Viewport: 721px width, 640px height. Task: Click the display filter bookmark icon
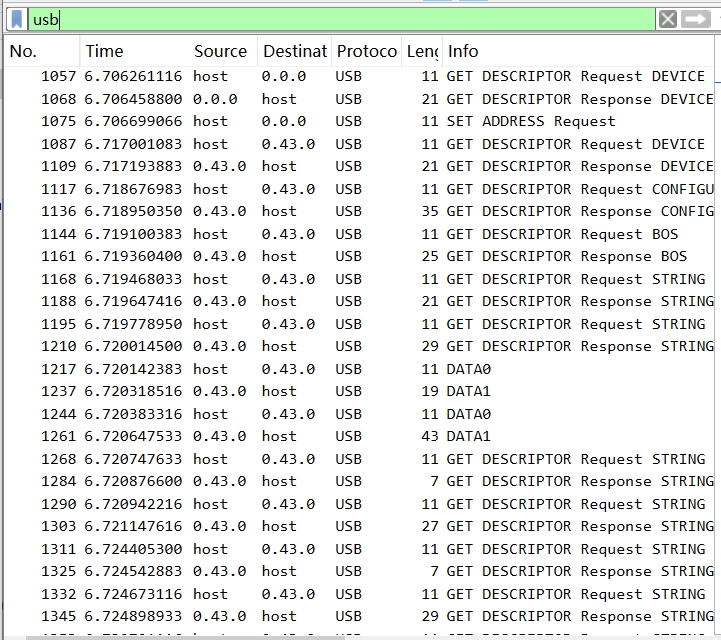[17, 19]
